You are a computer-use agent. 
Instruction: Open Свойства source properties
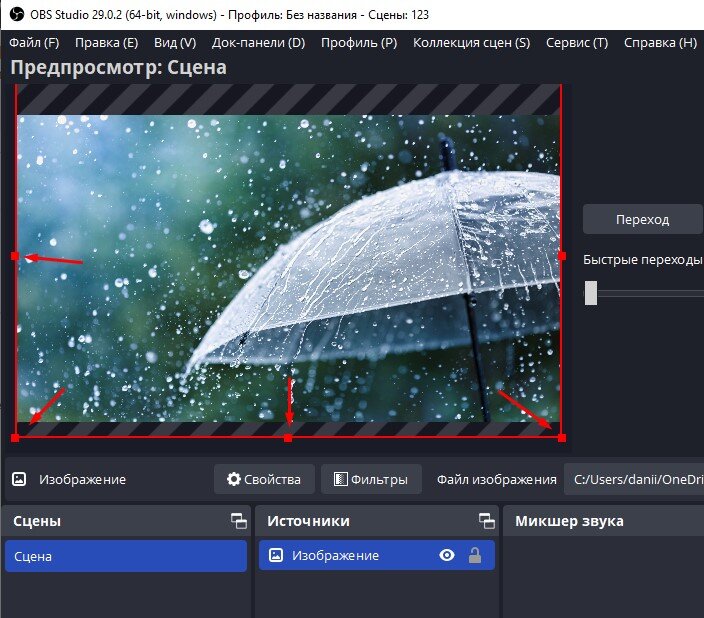(264, 479)
